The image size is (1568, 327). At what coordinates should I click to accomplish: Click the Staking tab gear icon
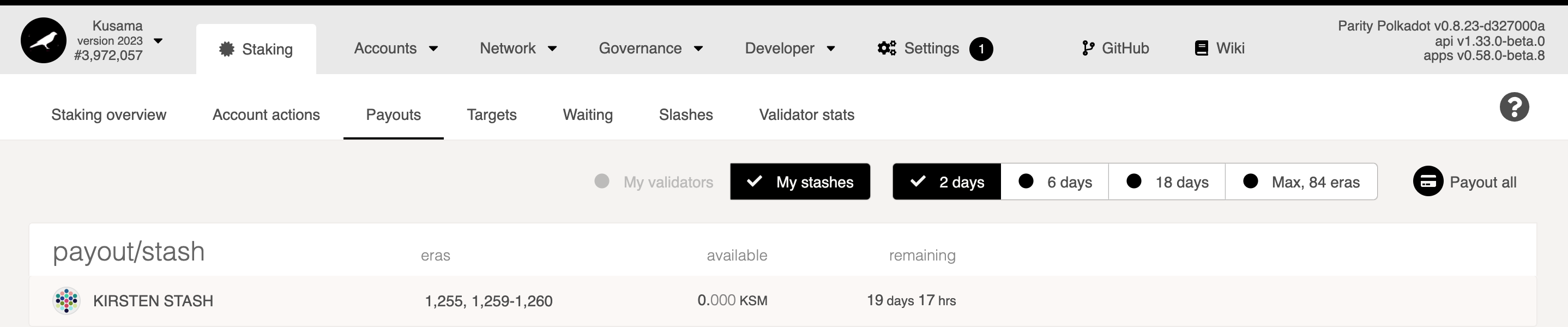click(x=226, y=50)
